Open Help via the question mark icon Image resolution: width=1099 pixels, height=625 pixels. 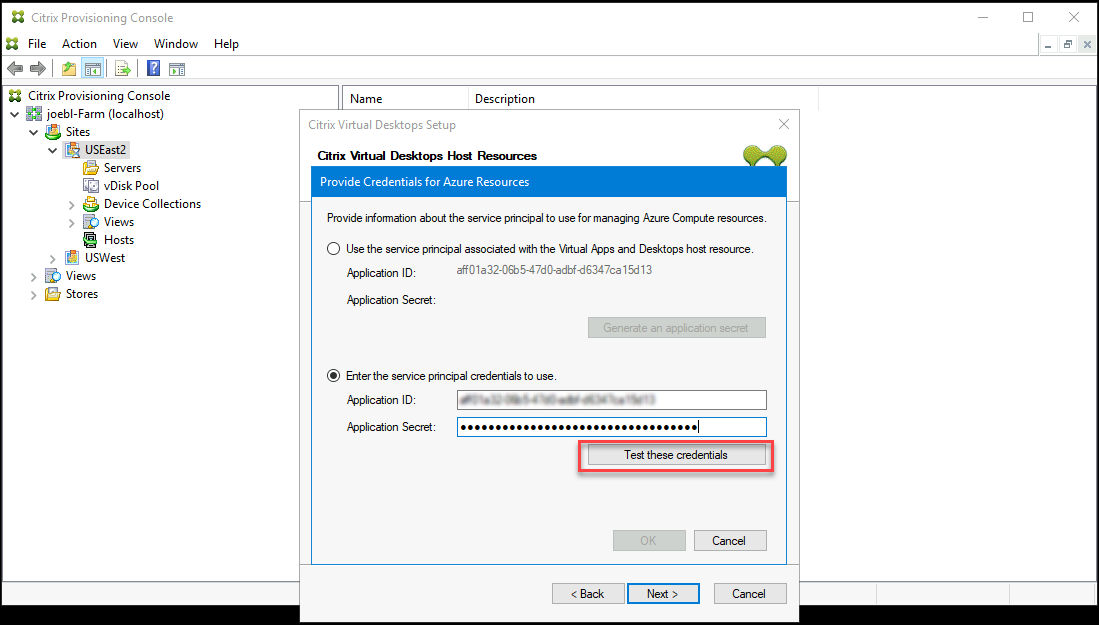152,68
